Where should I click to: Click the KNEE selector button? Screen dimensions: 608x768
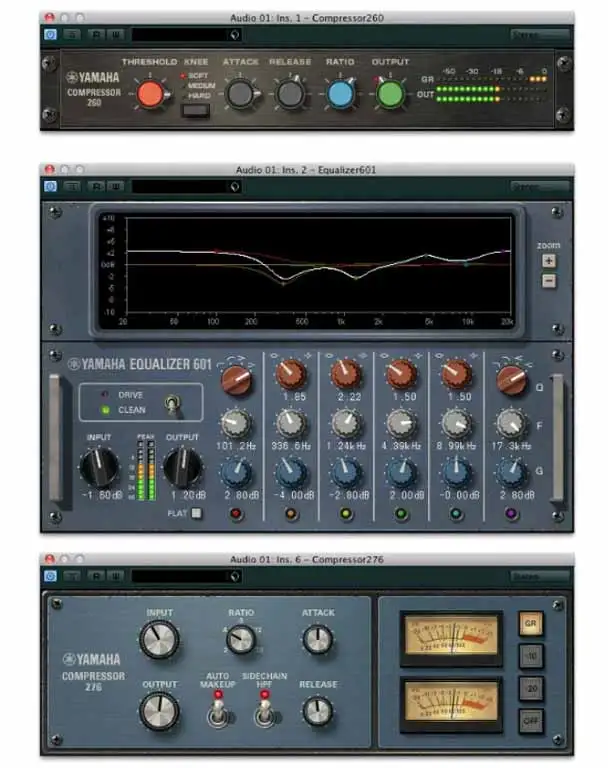pyautogui.click(x=195, y=111)
